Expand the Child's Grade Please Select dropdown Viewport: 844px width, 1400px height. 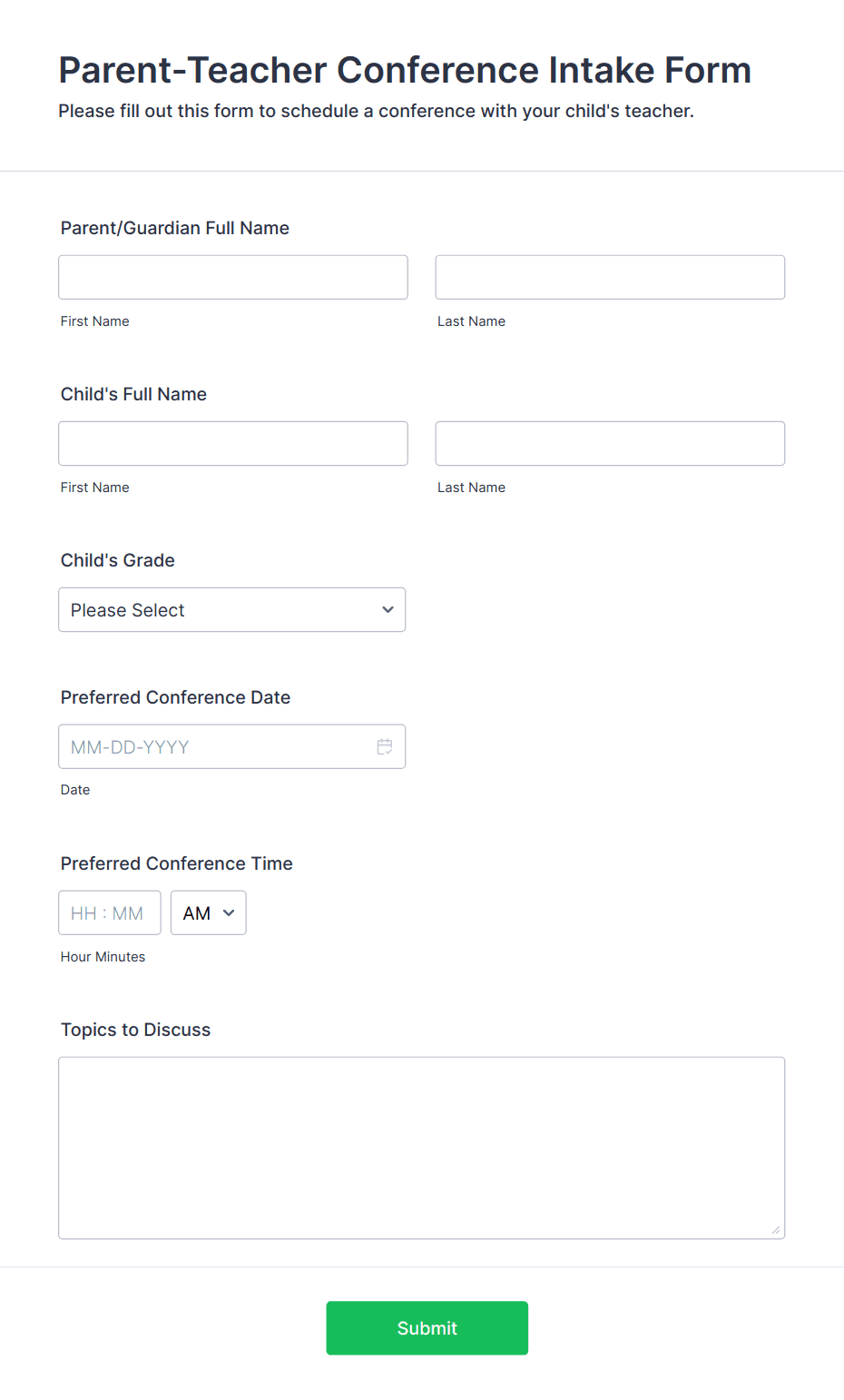[x=231, y=610]
